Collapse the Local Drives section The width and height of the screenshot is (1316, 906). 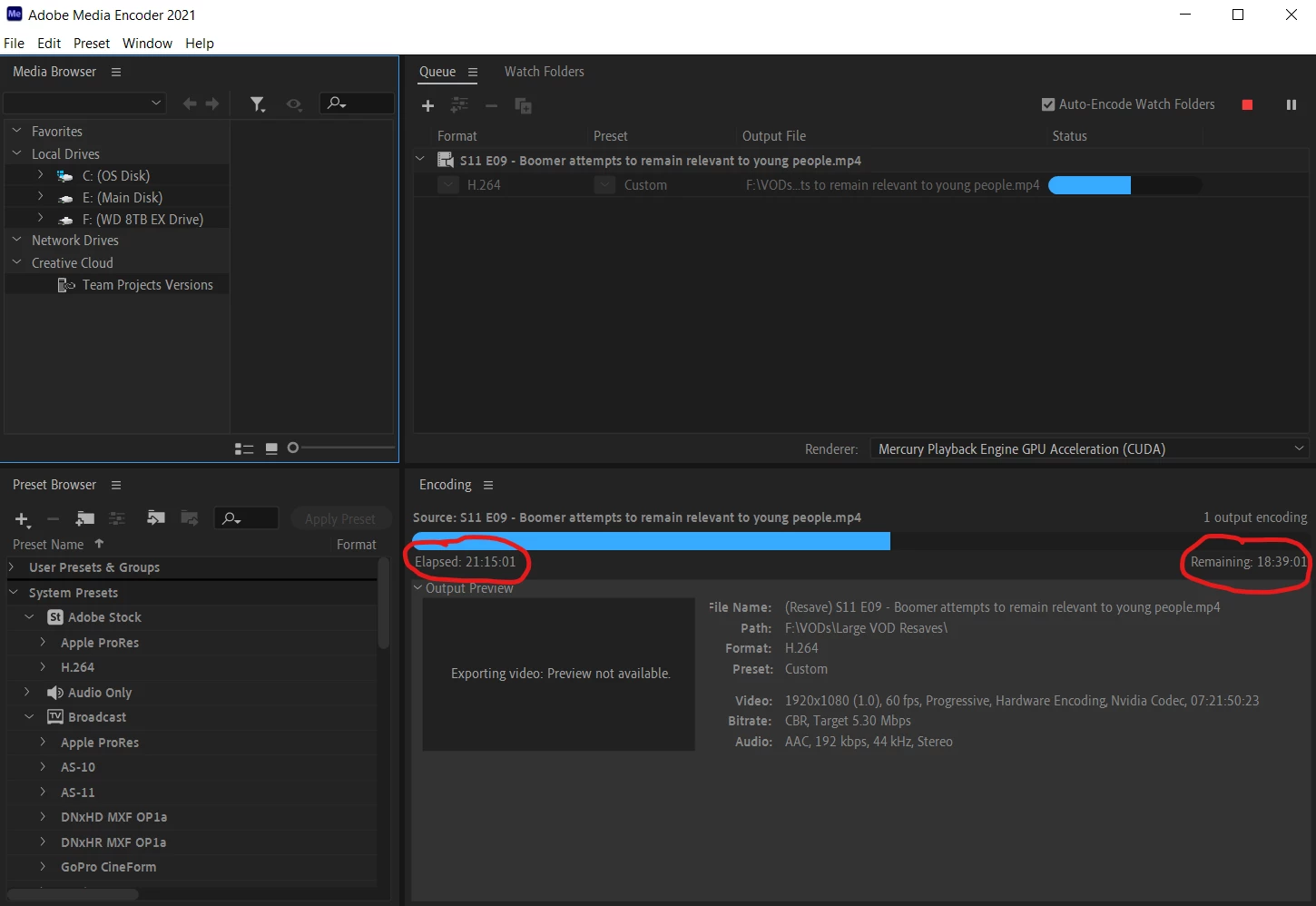(x=16, y=153)
